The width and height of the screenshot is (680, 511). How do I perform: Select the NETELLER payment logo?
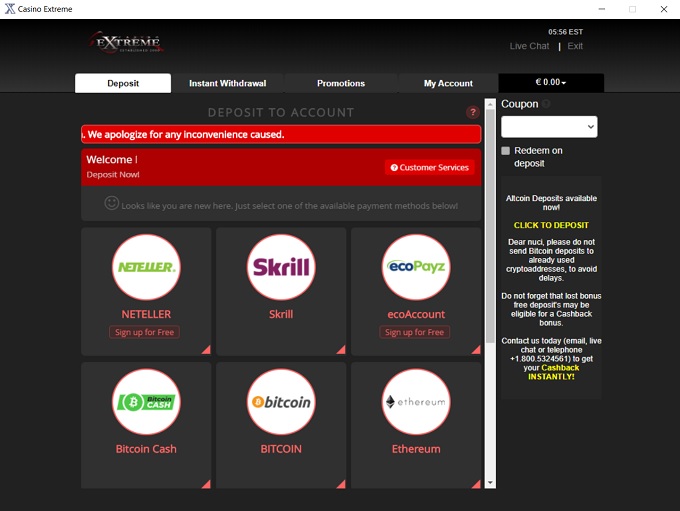click(146, 267)
